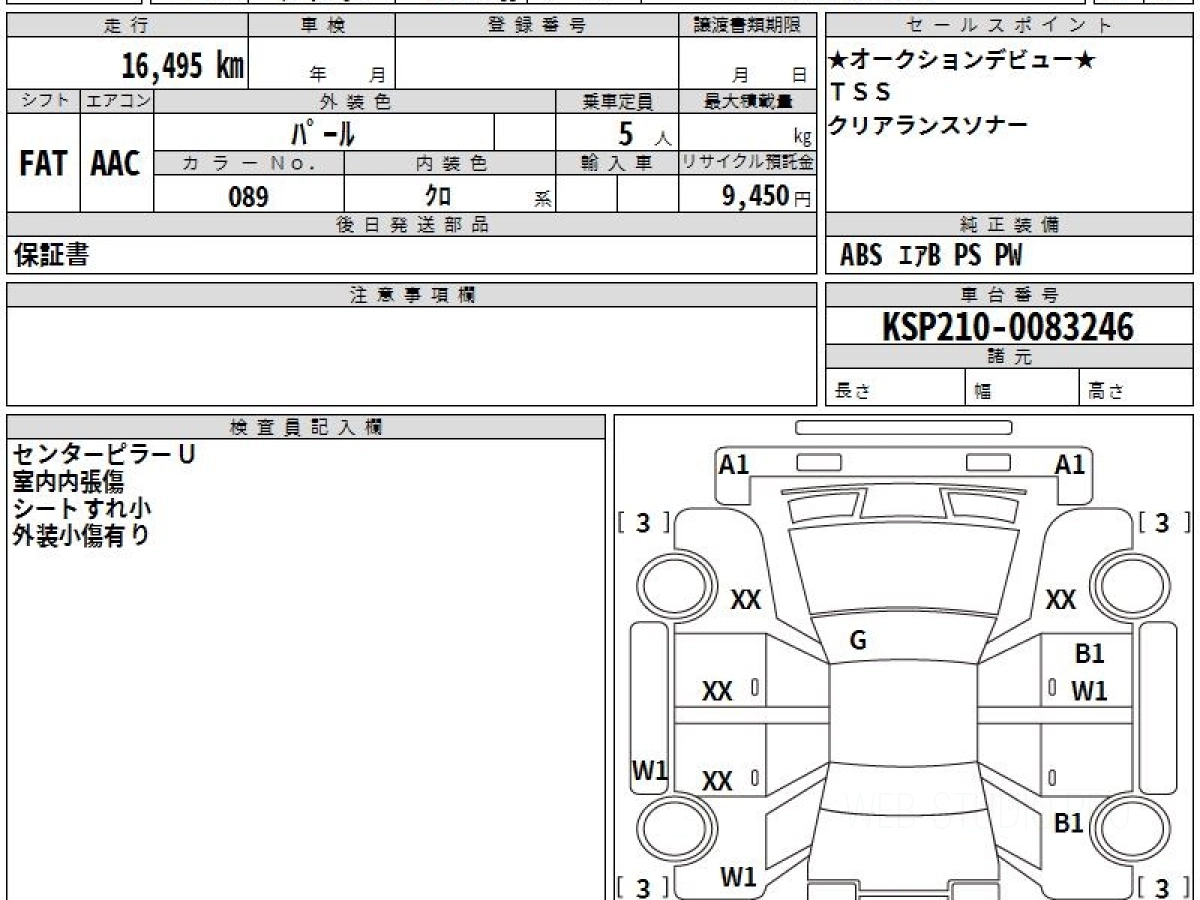Screen dimensions: 1200x900
Task: Click the lower-right B1 mark near the rear wheel
Action: click(1069, 823)
